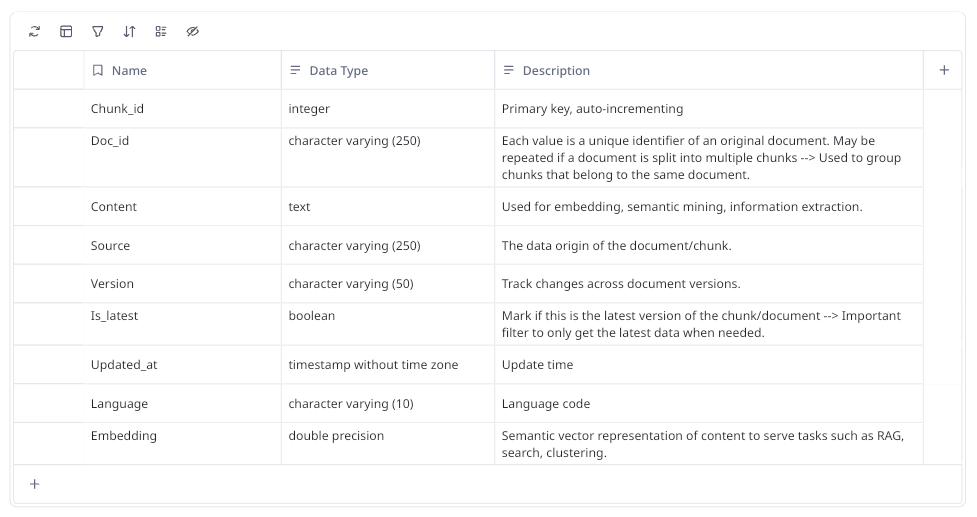Click the 'Language code' description cell
Screen dimensions: 977x517
(546, 404)
